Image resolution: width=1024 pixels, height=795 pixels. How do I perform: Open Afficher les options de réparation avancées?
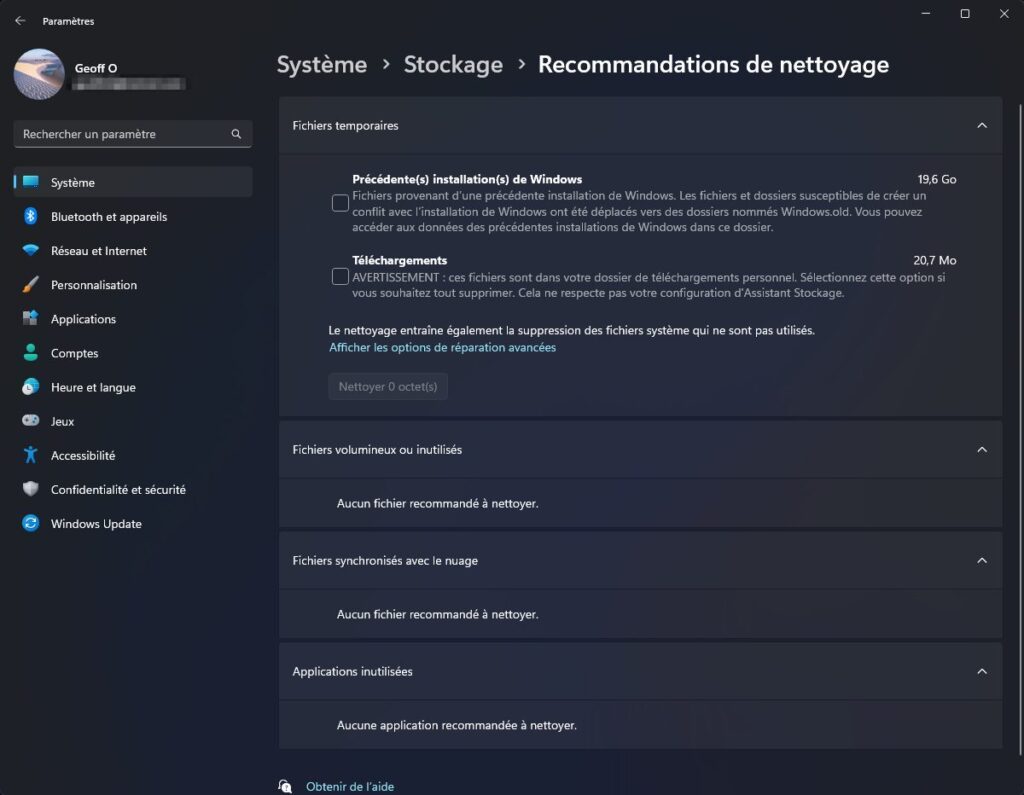coord(442,348)
